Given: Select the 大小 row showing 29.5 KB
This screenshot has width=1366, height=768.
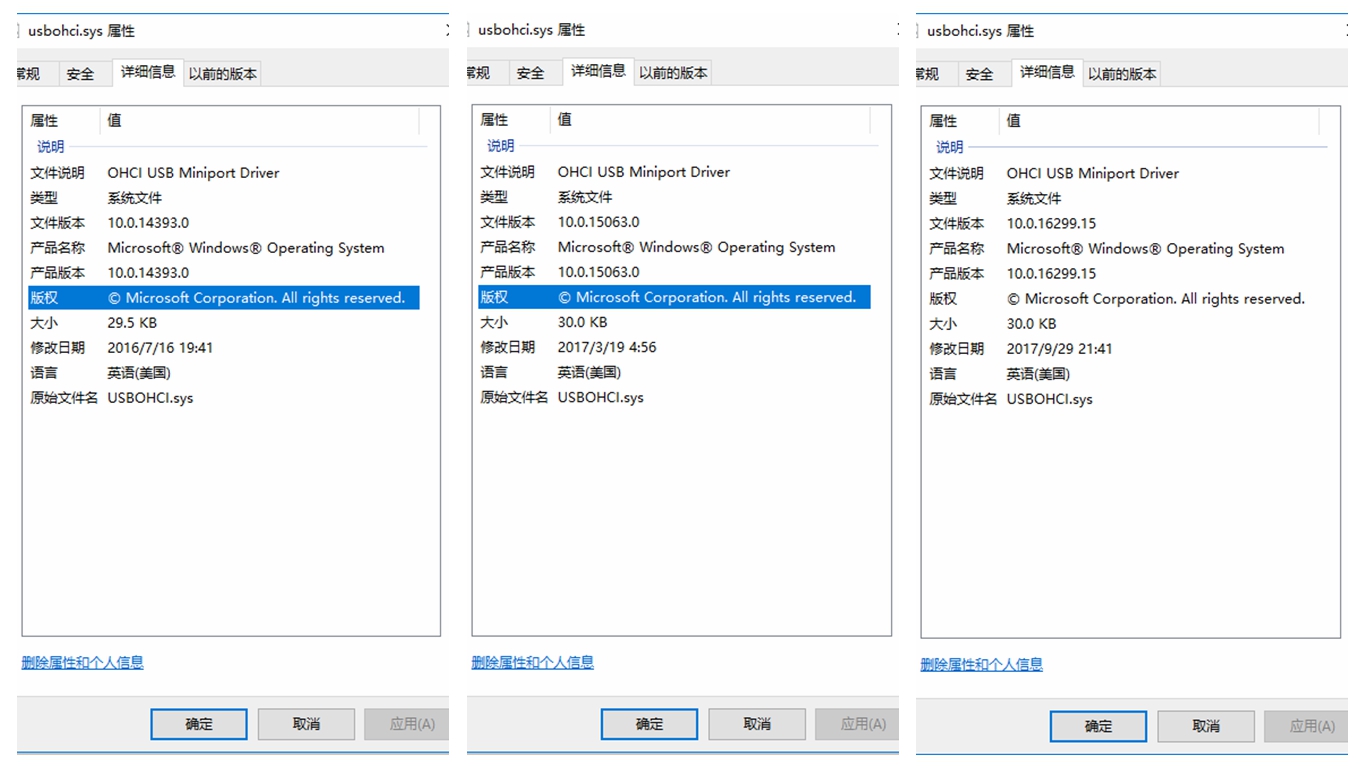Looking at the screenshot, I should point(224,323).
